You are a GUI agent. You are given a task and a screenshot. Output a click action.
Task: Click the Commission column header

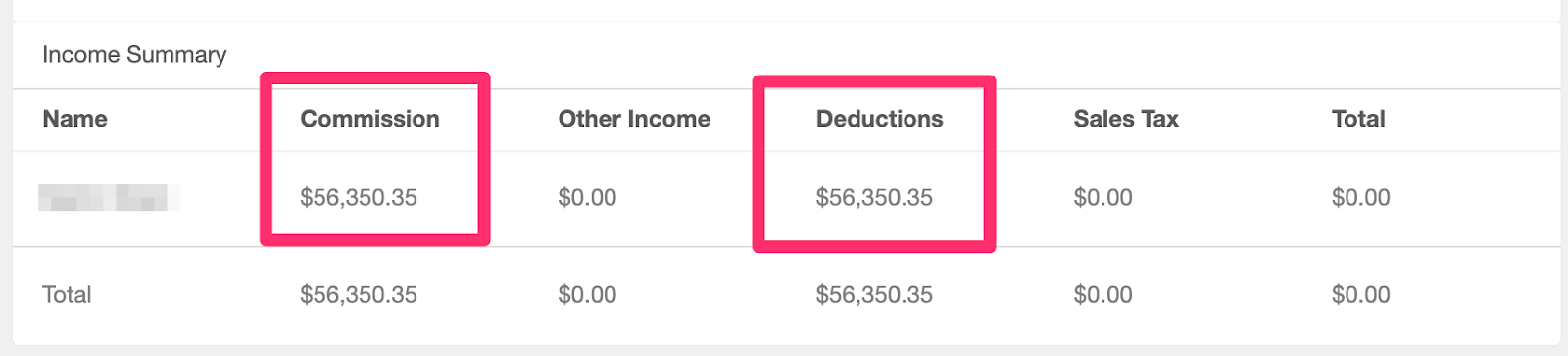coord(369,119)
